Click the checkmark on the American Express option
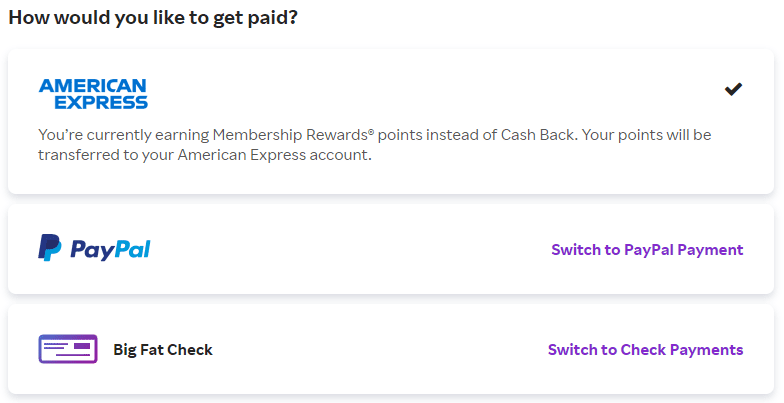 coord(733,89)
